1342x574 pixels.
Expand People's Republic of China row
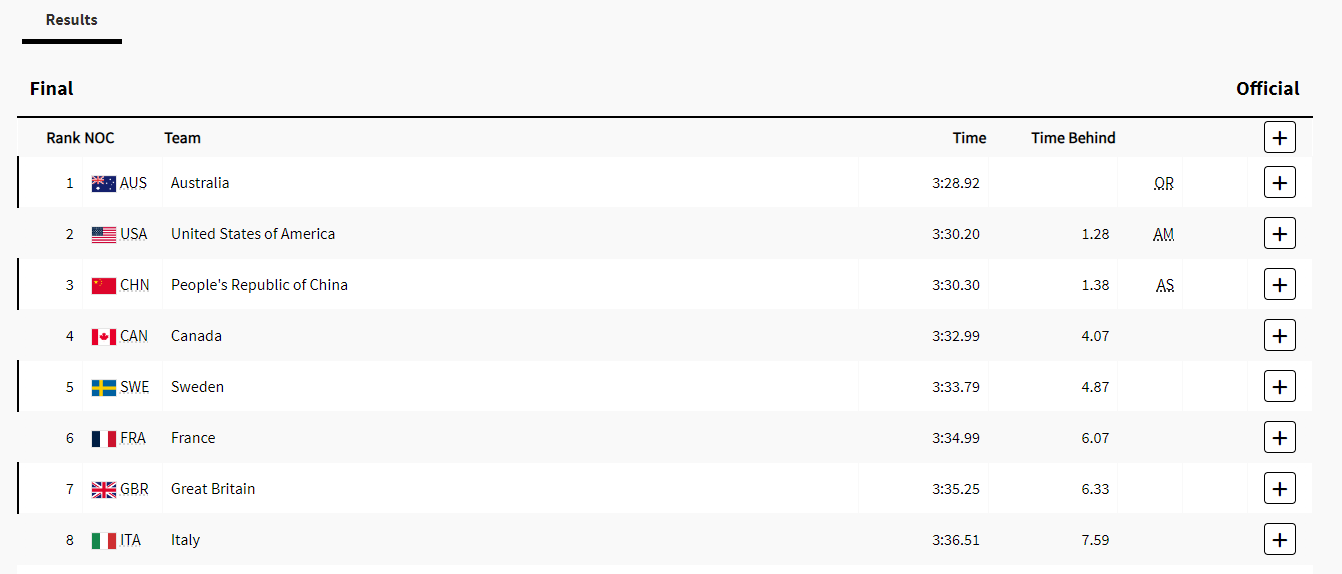coord(1280,285)
